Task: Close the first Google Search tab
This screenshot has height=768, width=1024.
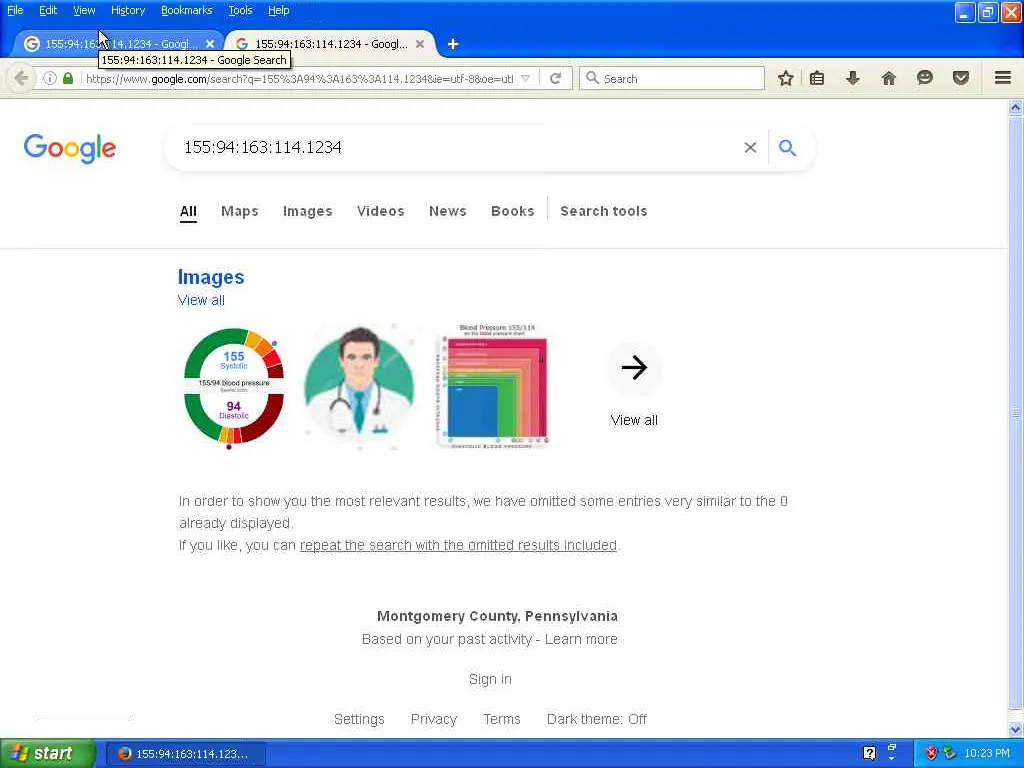Action: coord(210,44)
